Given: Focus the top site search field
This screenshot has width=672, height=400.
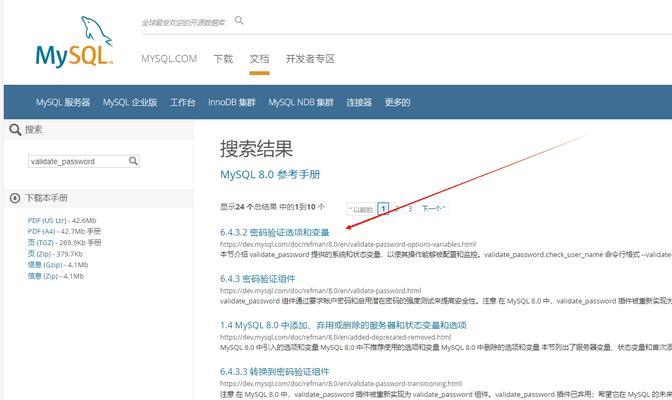Looking at the screenshot, I should coord(183,22).
